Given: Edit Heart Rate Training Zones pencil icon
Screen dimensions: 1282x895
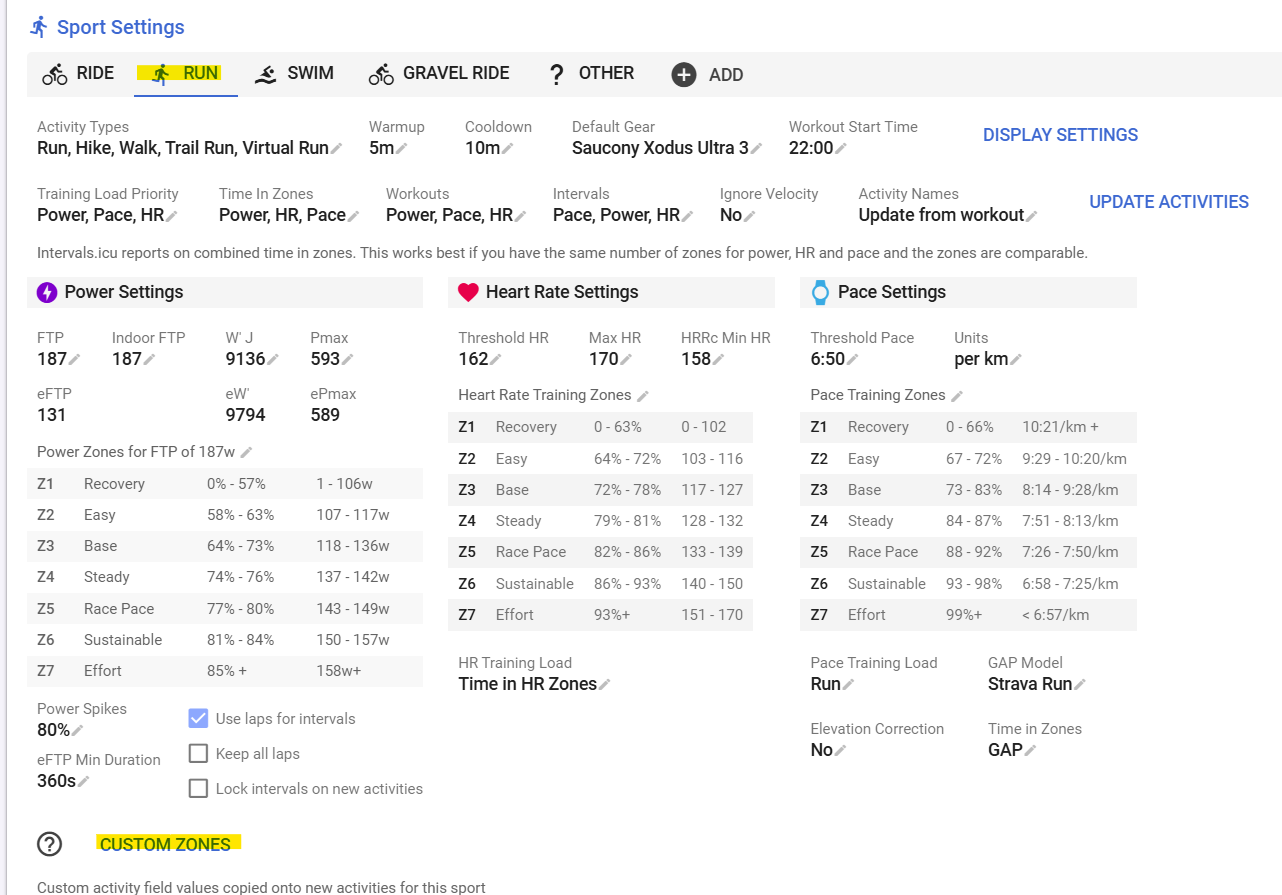Looking at the screenshot, I should pos(642,396).
